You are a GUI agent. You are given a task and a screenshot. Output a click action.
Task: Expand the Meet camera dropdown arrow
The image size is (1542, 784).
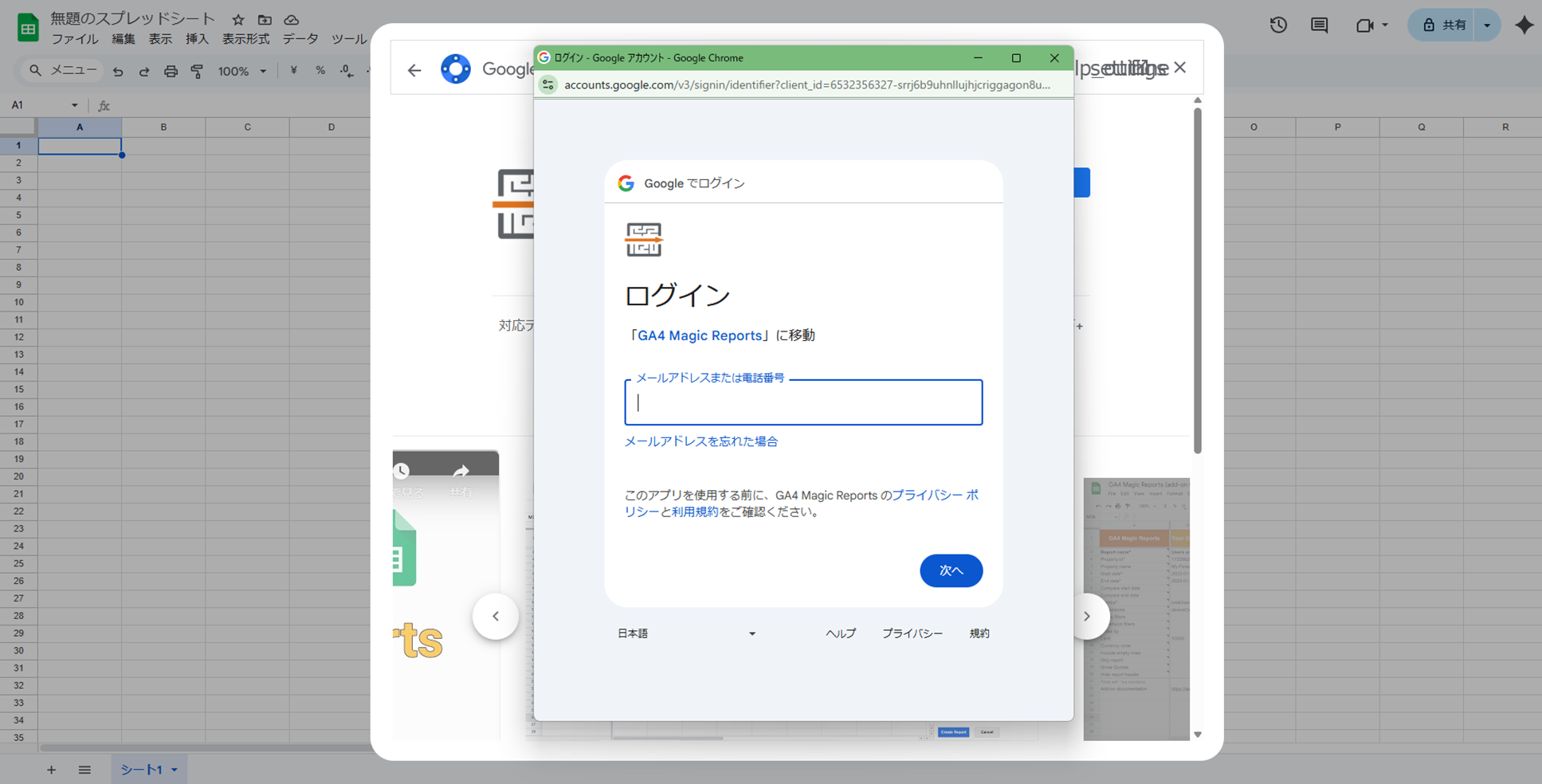point(1385,25)
